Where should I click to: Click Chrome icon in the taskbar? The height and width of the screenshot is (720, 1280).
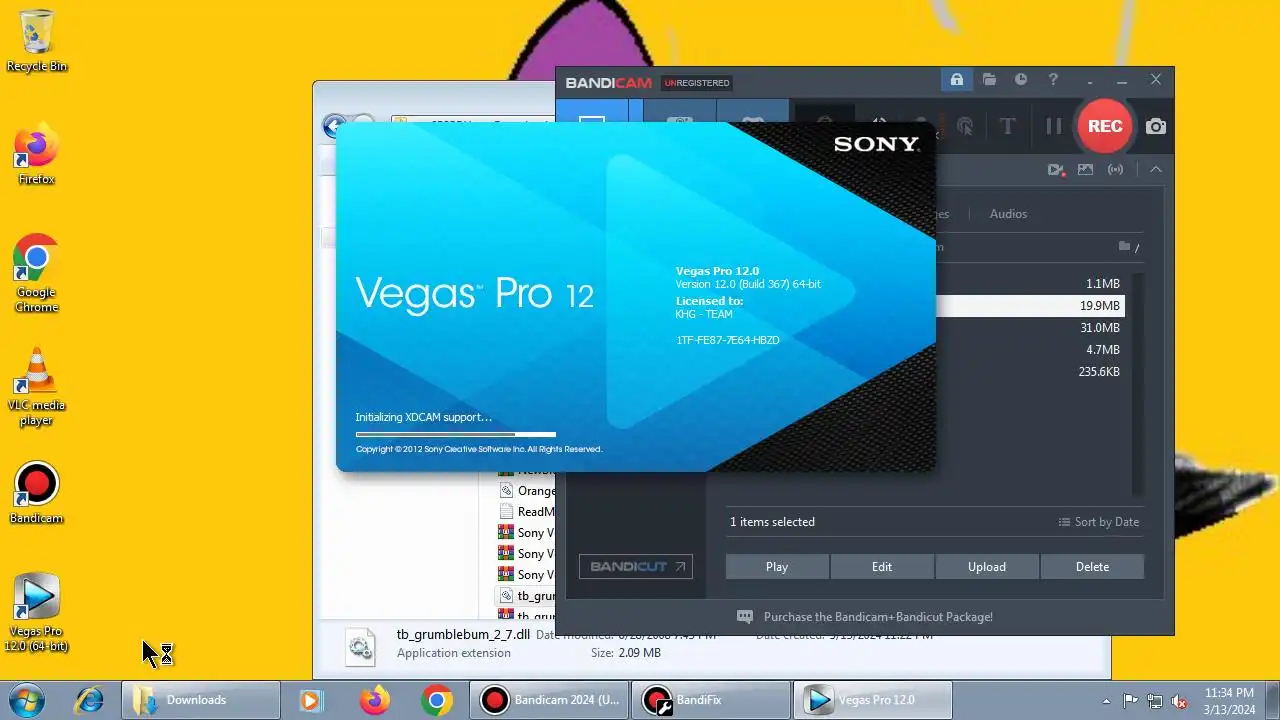pos(436,700)
